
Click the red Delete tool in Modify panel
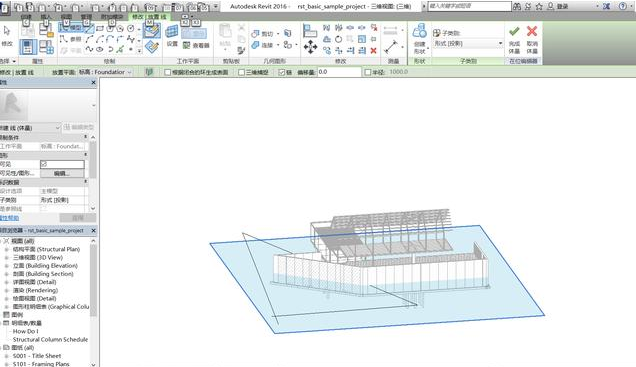(x=374, y=50)
